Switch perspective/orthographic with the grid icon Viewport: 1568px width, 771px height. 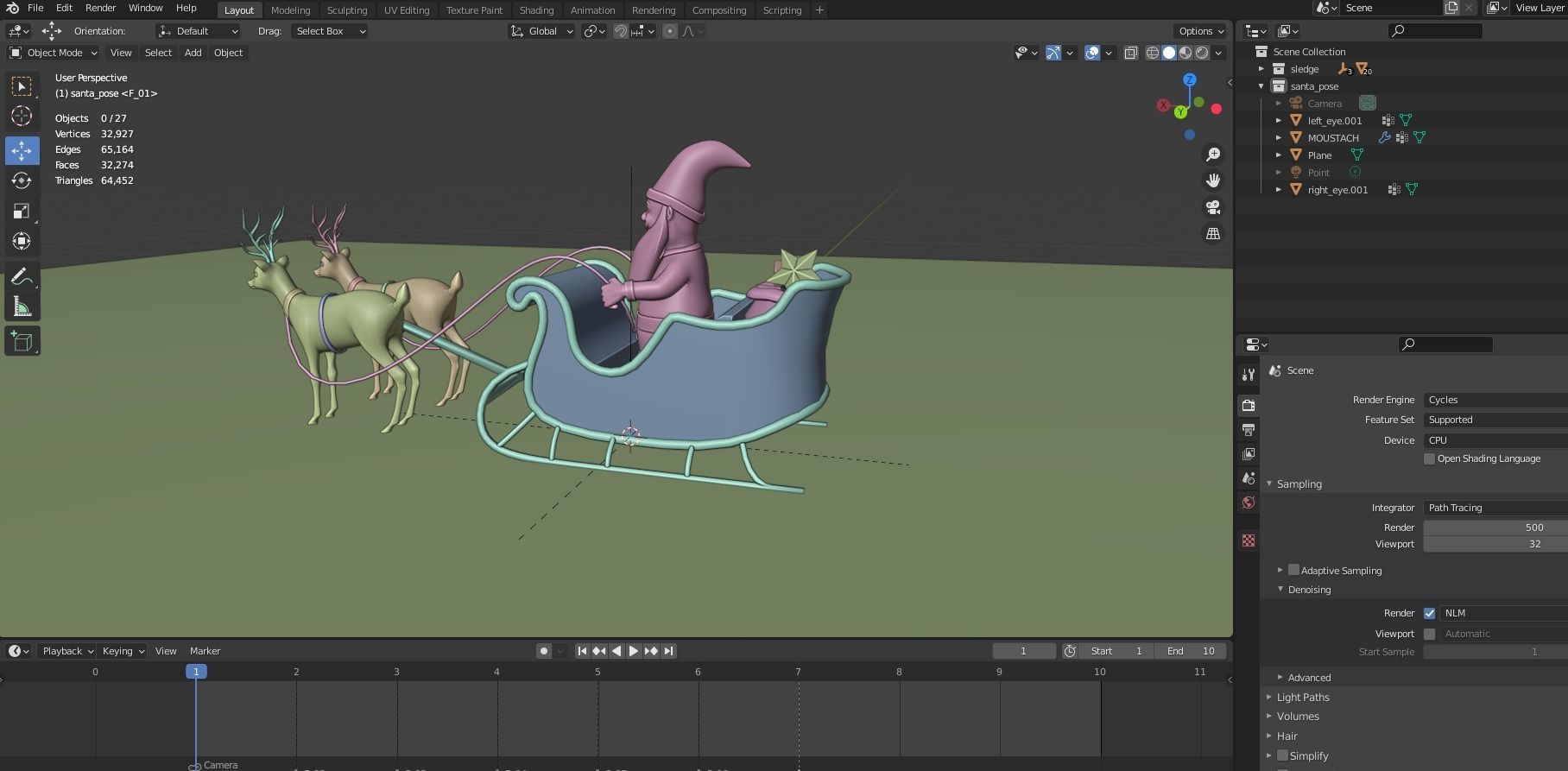pyautogui.click(x=1213, y=234)
